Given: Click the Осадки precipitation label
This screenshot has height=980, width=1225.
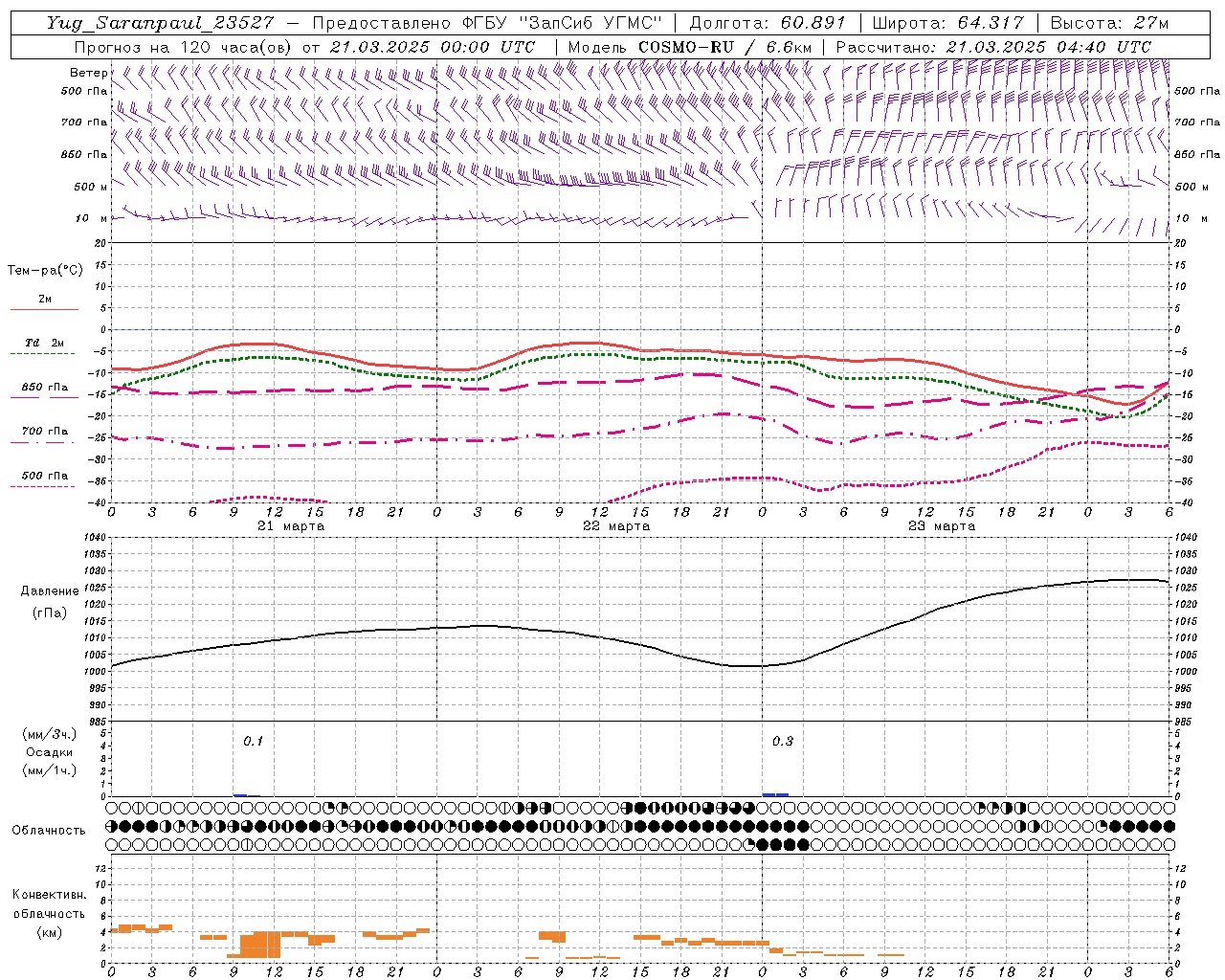Looking at the screenshot, I should [49, 752].
